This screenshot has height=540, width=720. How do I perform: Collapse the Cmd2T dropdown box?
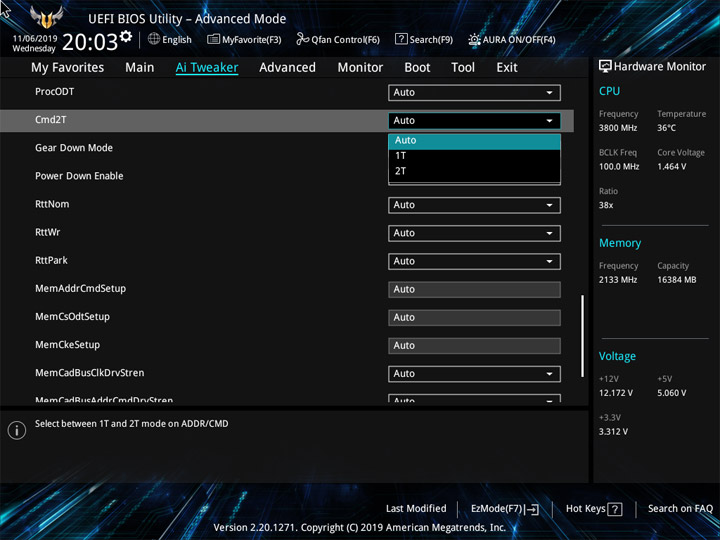coord(474,121)
